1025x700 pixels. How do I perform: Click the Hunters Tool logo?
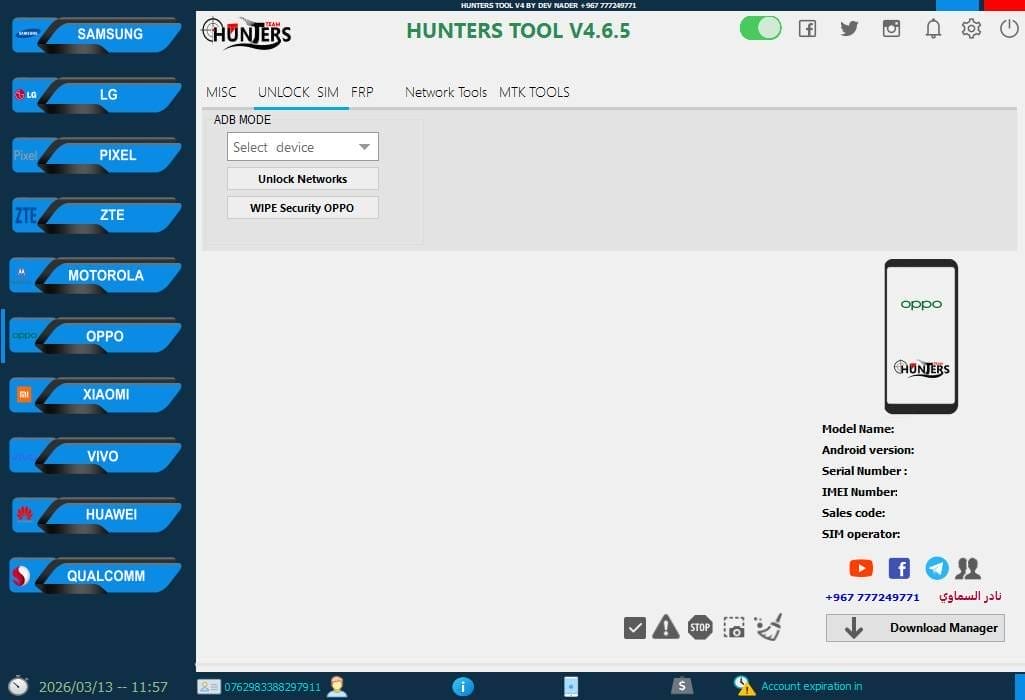coord(246,33)
